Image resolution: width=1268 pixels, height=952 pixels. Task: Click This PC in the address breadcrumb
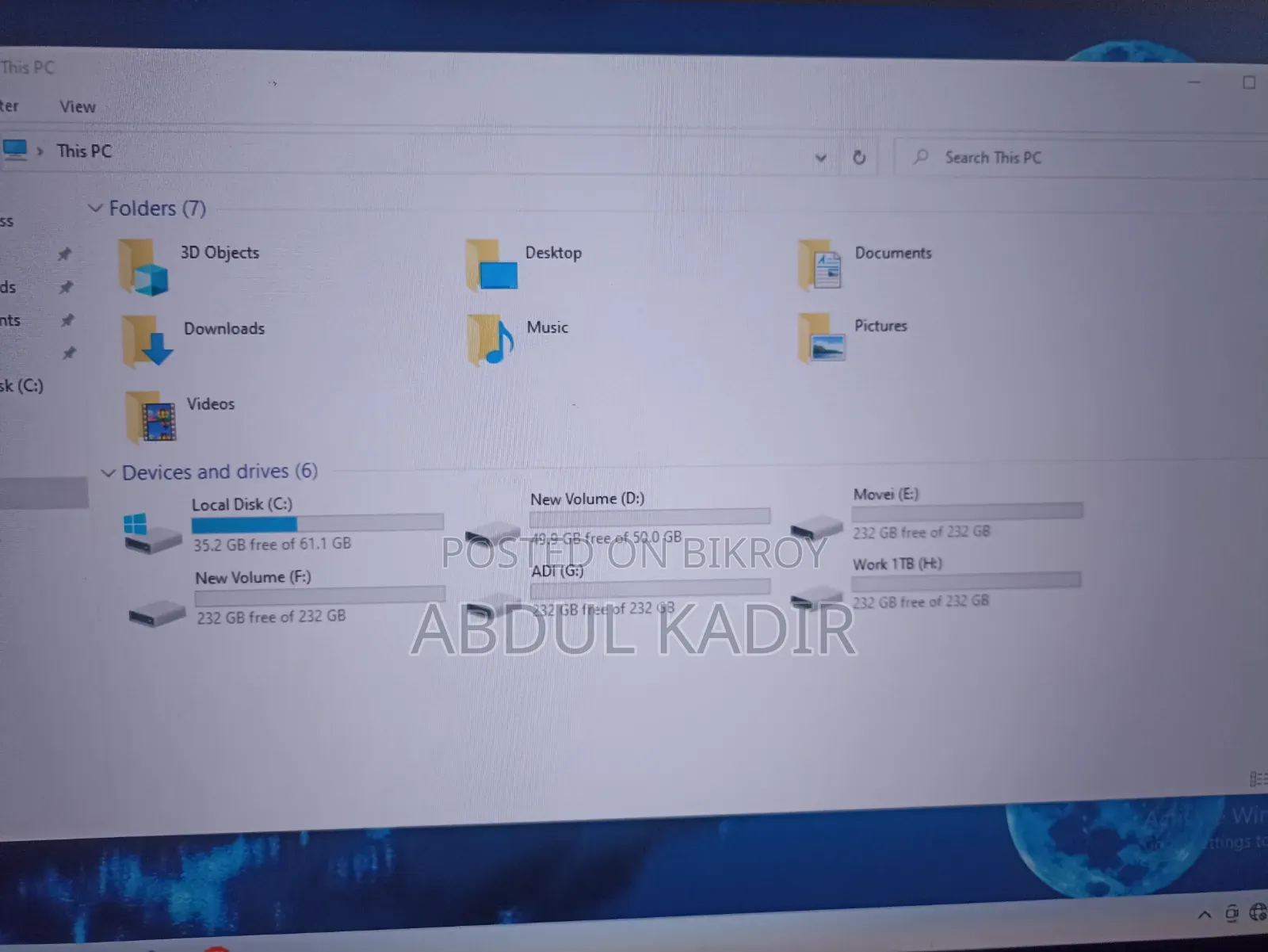[x=84, y=151]
